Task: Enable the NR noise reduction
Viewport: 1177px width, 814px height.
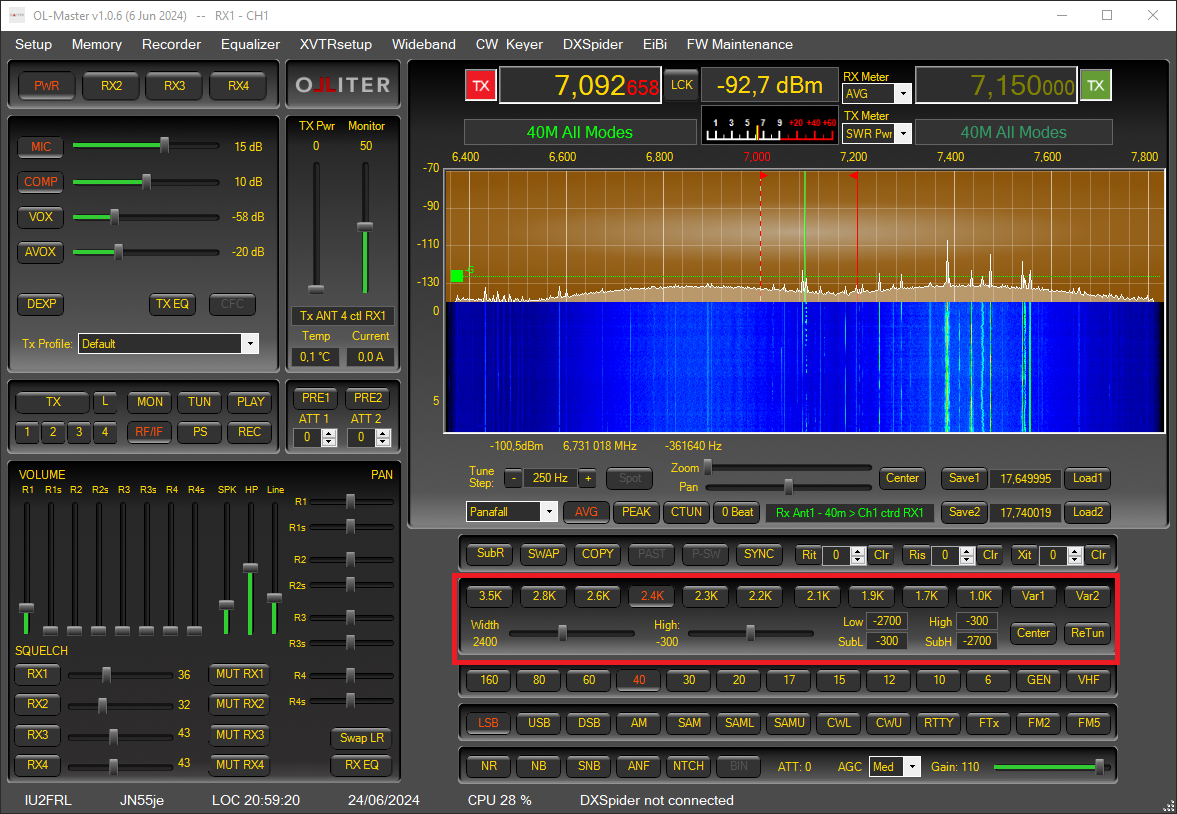Action: 487,766
